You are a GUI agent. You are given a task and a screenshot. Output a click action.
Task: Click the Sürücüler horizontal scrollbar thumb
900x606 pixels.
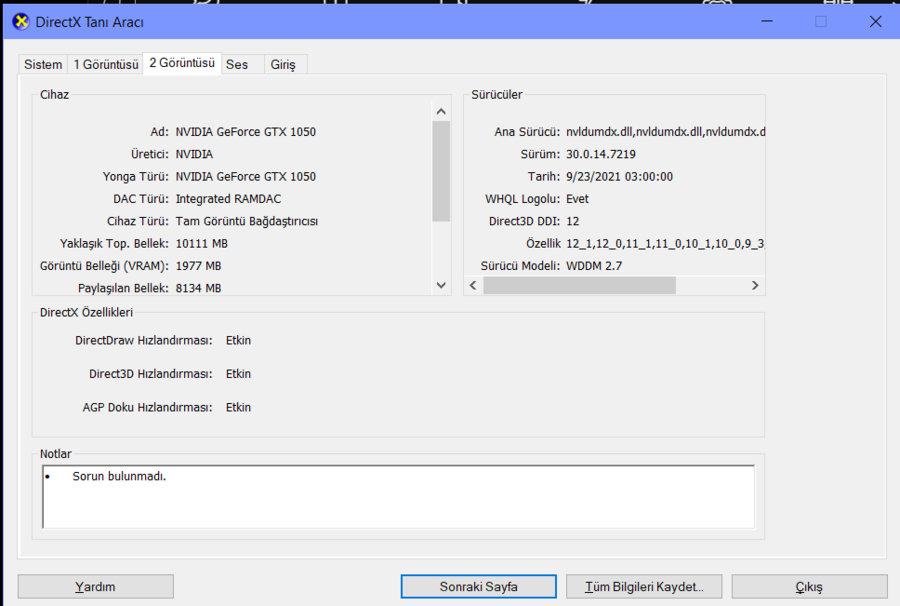tap(579, 285)
